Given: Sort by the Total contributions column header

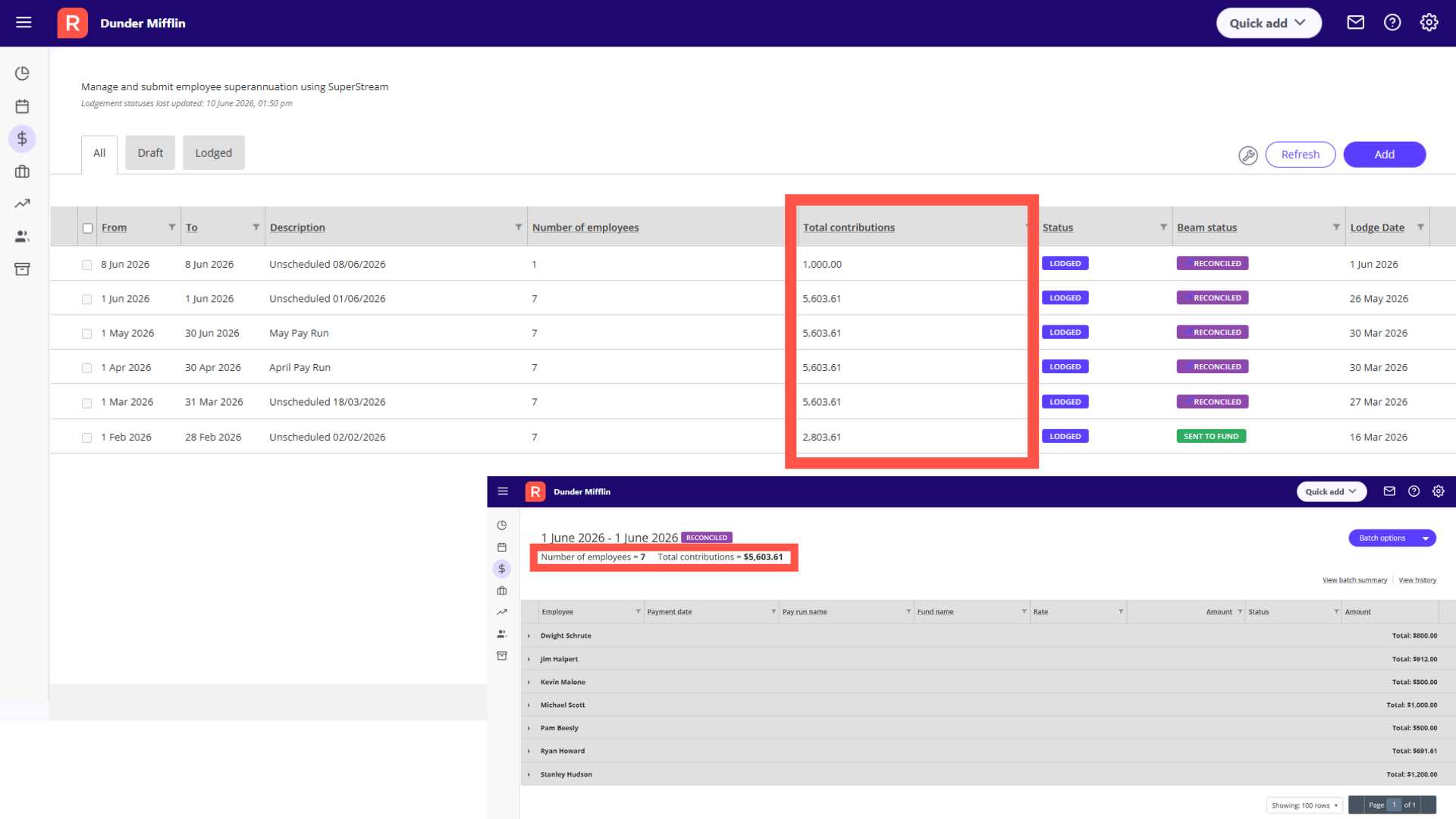Looking at the screenshot, I should pyautogui.click(x=849, y=227).
